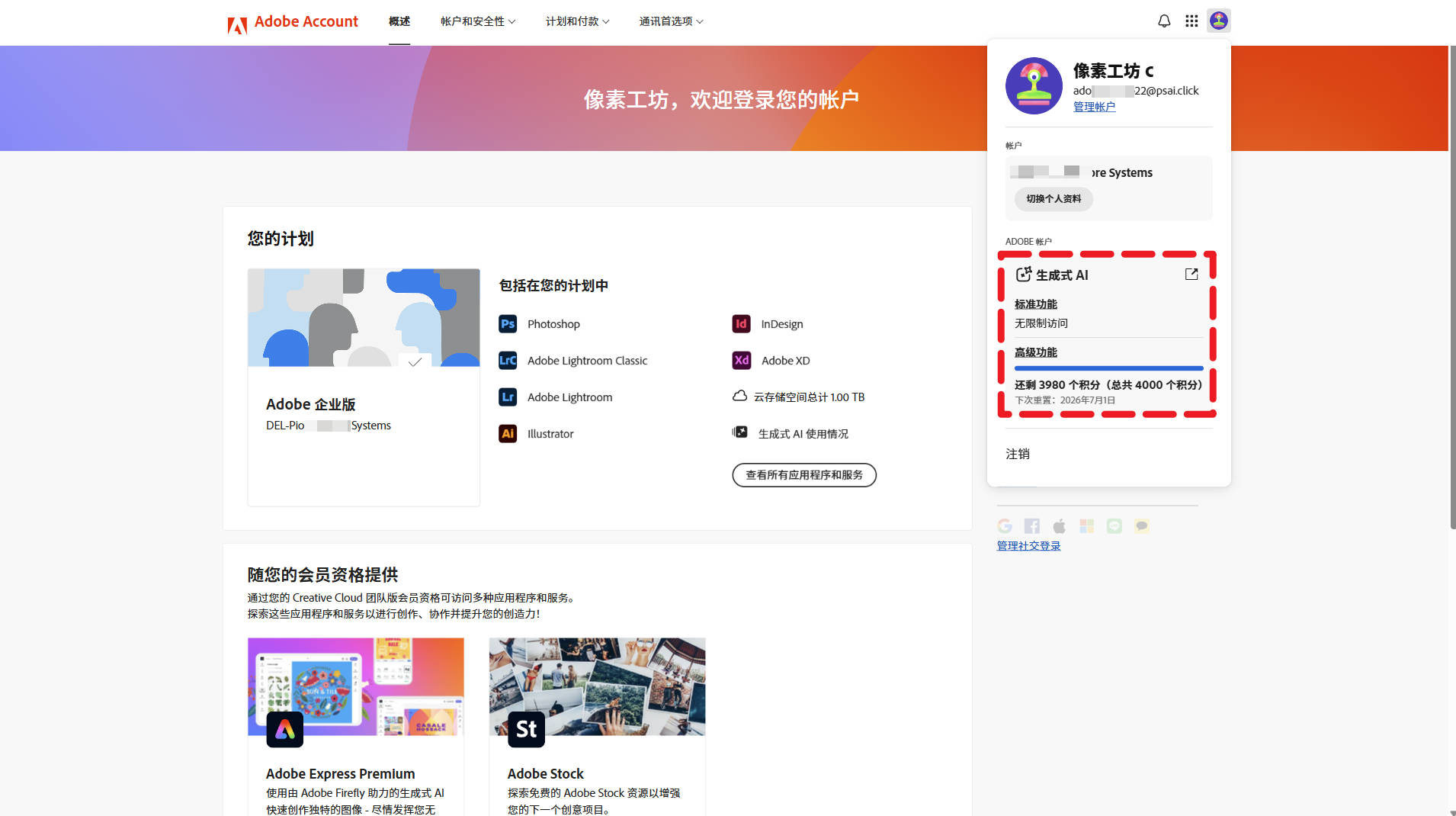Click Adobe Account title link
The height and width of the screenshot is (816, 1456).
pos(306,21)
